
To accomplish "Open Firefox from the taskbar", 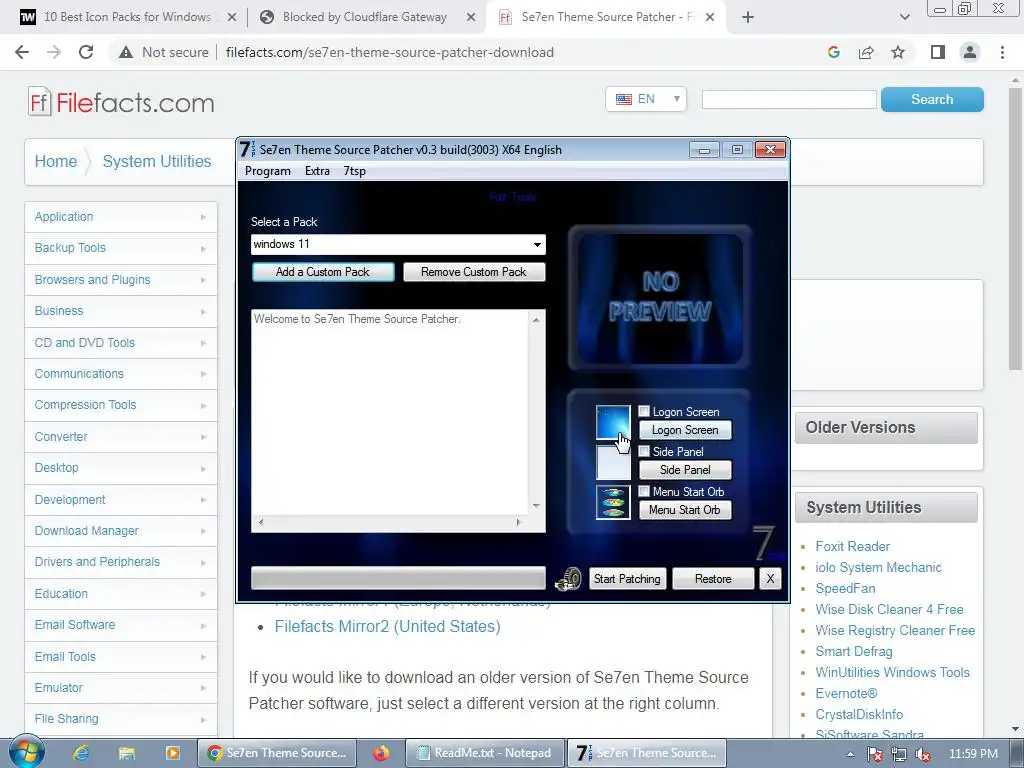I will point(381,753).
